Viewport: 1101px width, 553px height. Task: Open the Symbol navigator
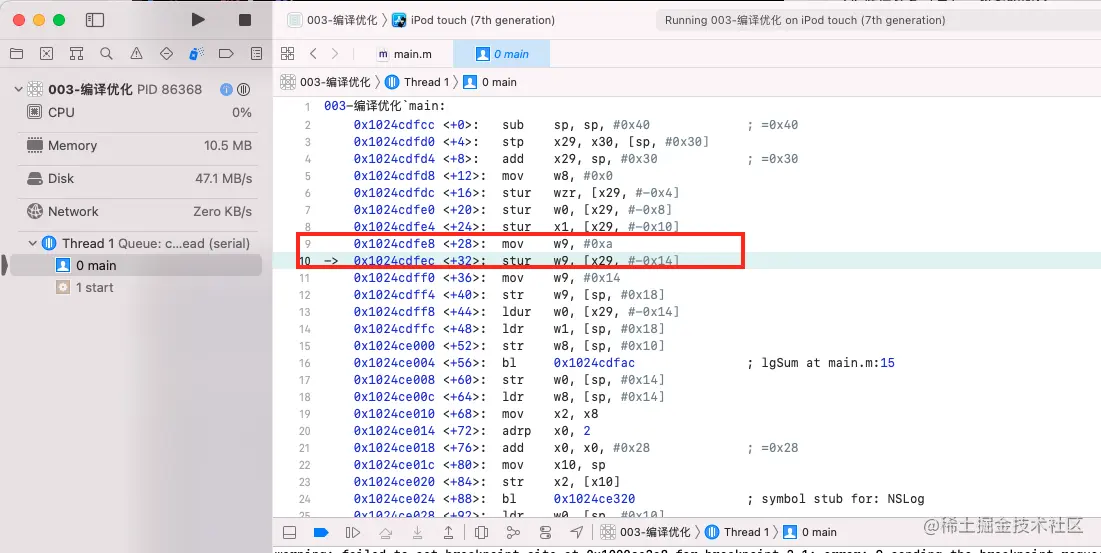[x=77, y=53]
